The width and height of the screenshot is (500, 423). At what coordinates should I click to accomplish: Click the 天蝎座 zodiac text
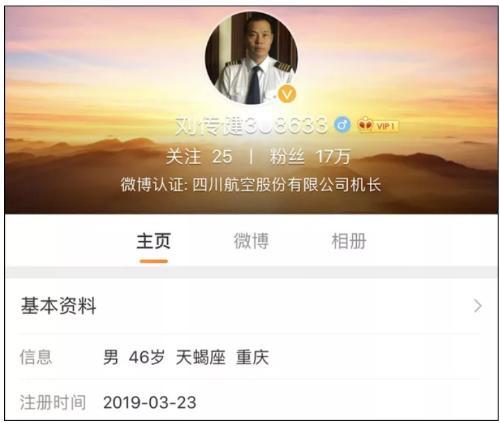200,357
